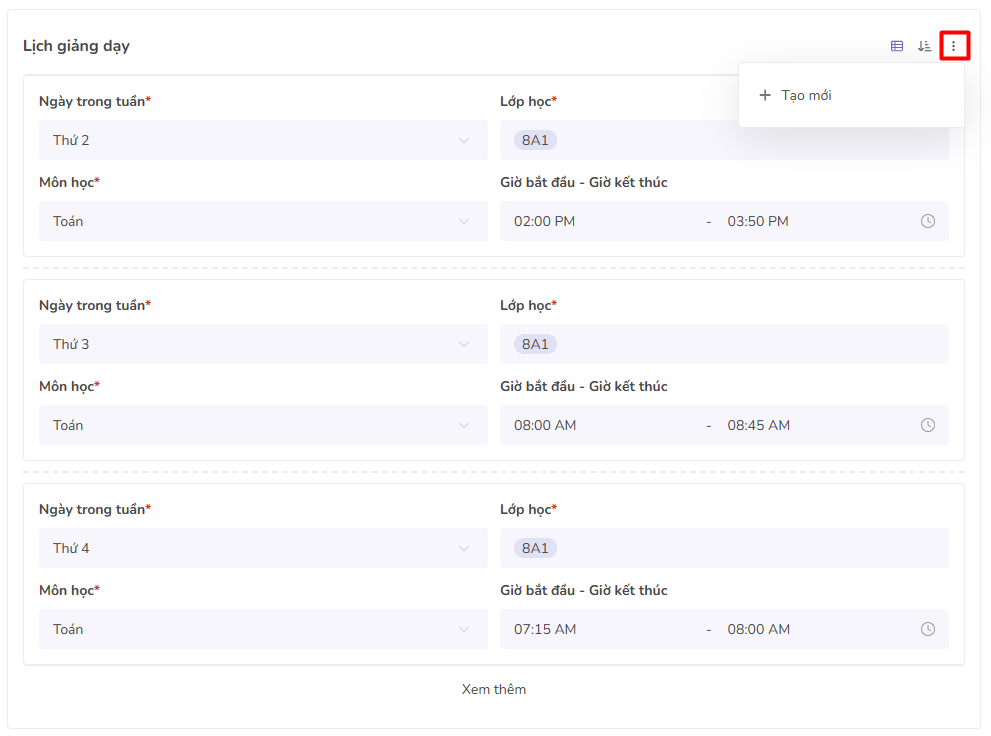Screen dimensions: 991x736
Task: Expand the 'Thứ 2' day of week dropdown
Action: tap(263, 140)
